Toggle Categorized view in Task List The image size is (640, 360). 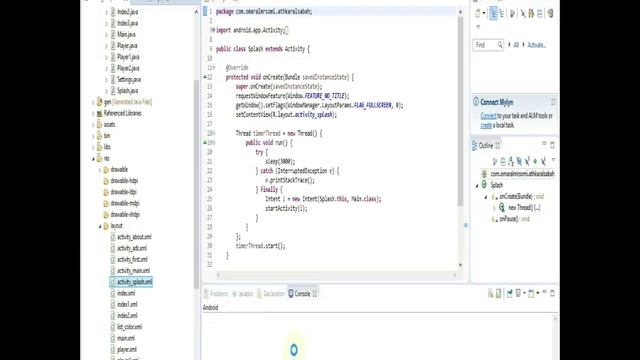[x=493, y=13]
